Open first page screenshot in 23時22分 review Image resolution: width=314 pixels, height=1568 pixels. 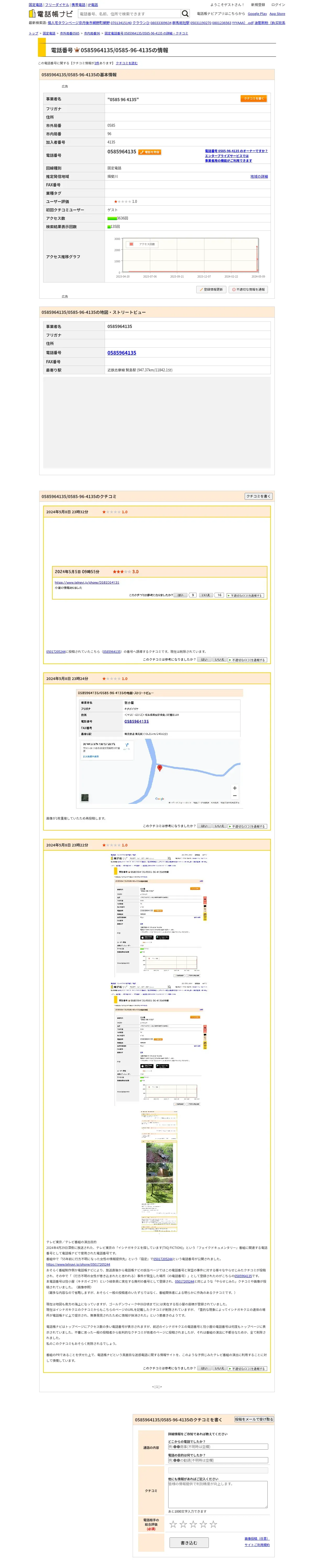click(x=160, y=915)
